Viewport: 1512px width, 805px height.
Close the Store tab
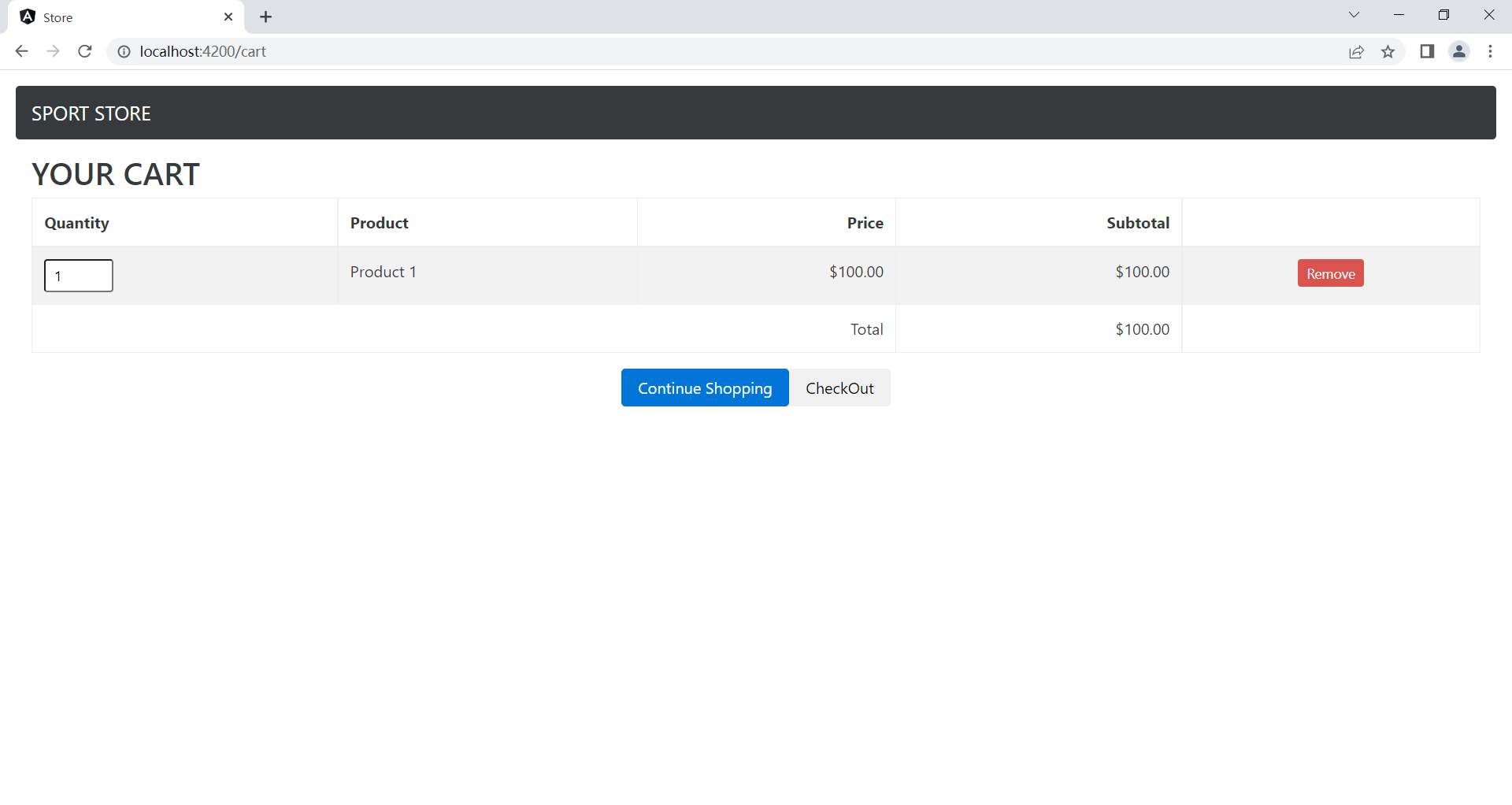coord(228,17)
